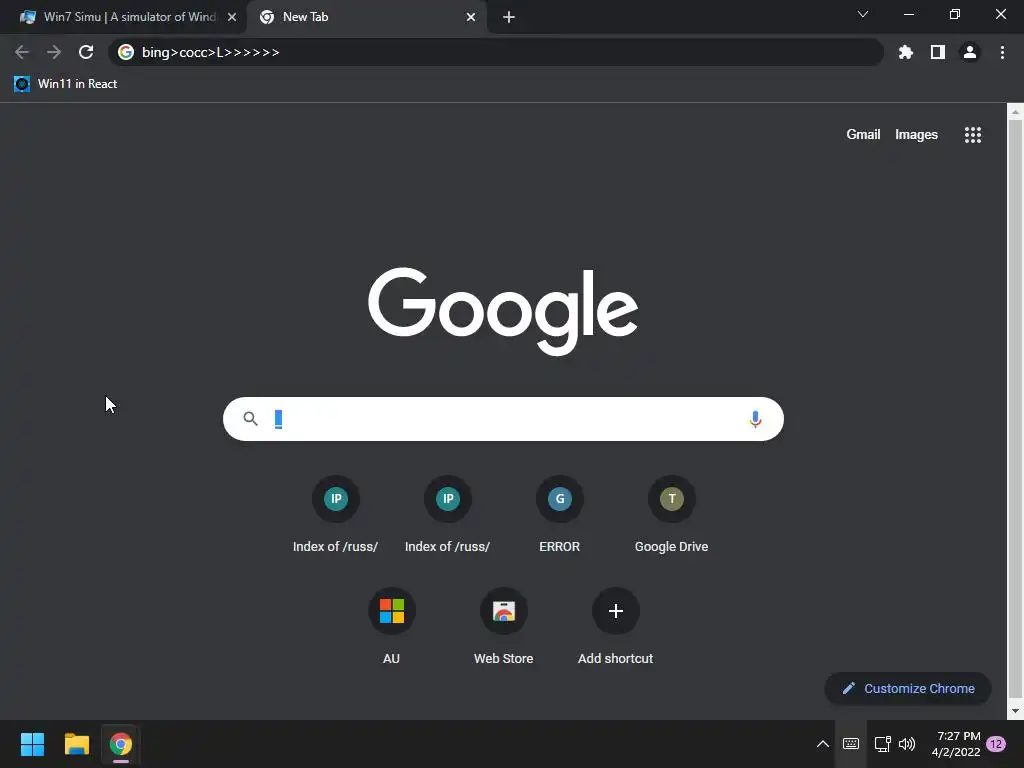Click the forward navigation arrow
Image resolution: width=1024 pixels, height=768 pixels.
(x=54, y=52)
